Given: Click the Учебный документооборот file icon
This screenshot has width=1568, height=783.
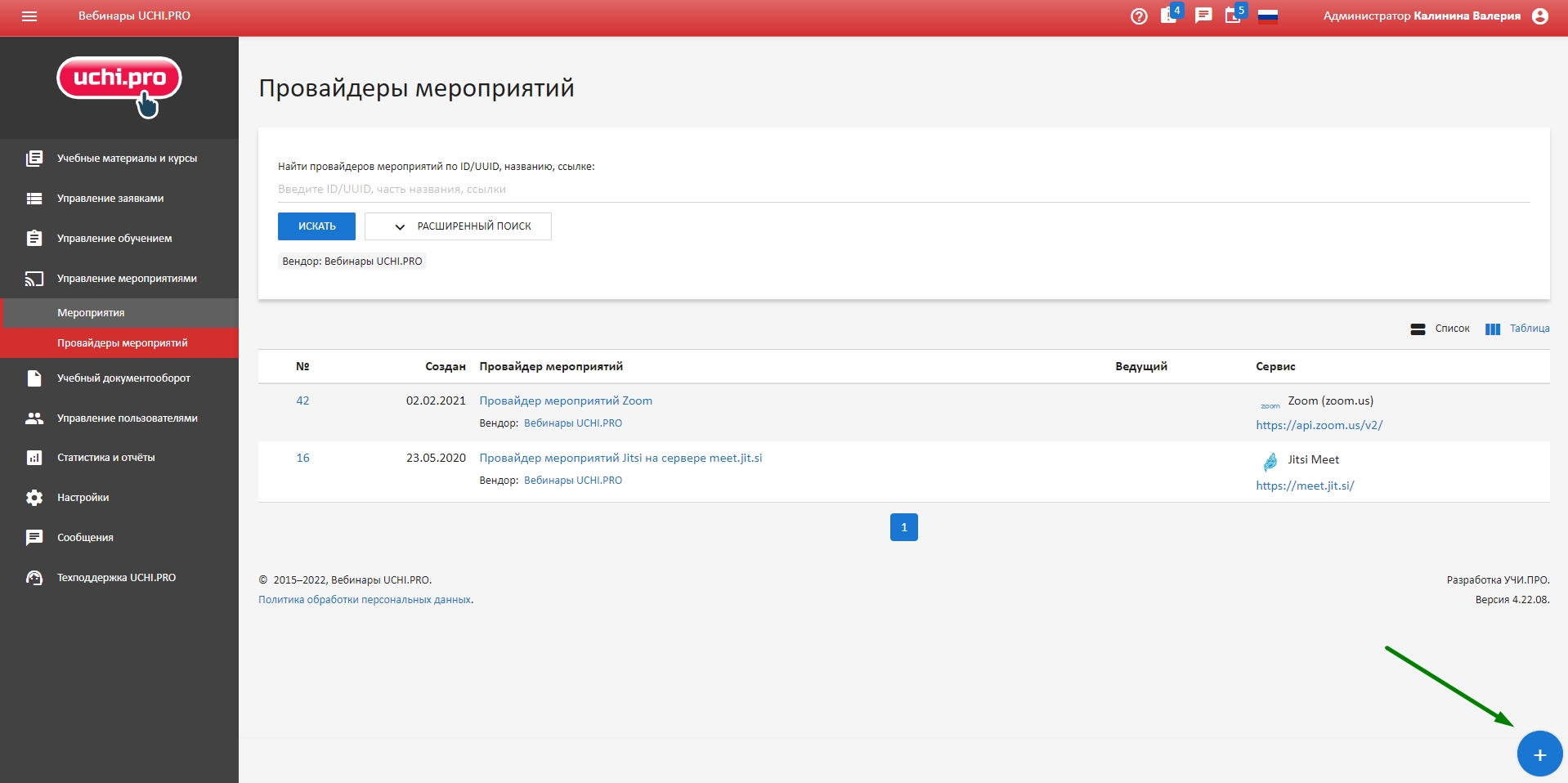Looking at the screenshot, I should coord(34,378).
